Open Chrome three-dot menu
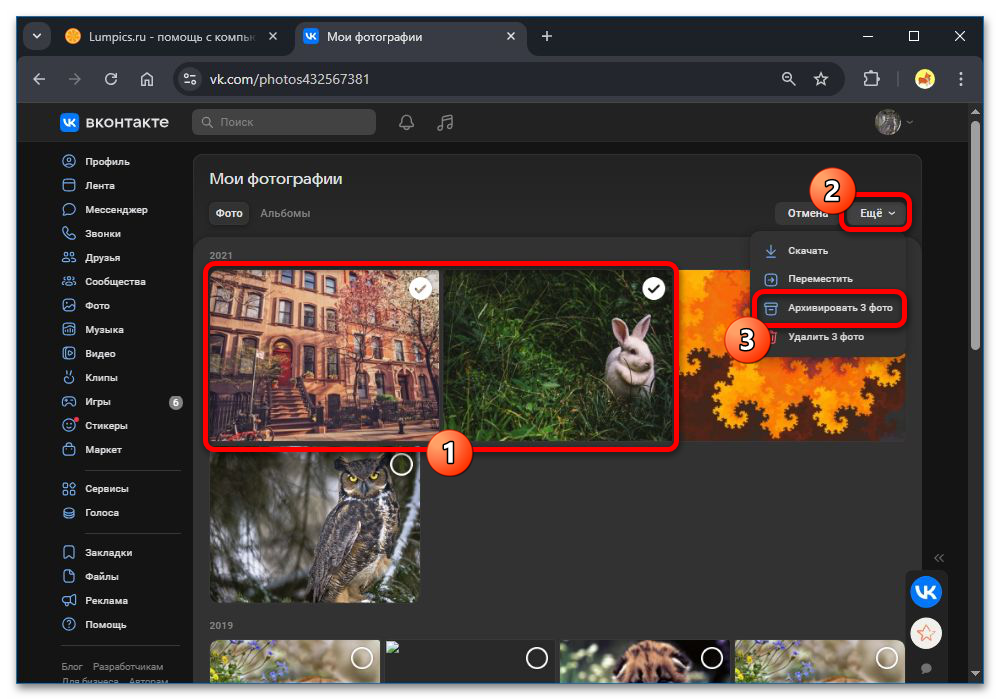Screen dimensions: 1000x700 point(960,79)
